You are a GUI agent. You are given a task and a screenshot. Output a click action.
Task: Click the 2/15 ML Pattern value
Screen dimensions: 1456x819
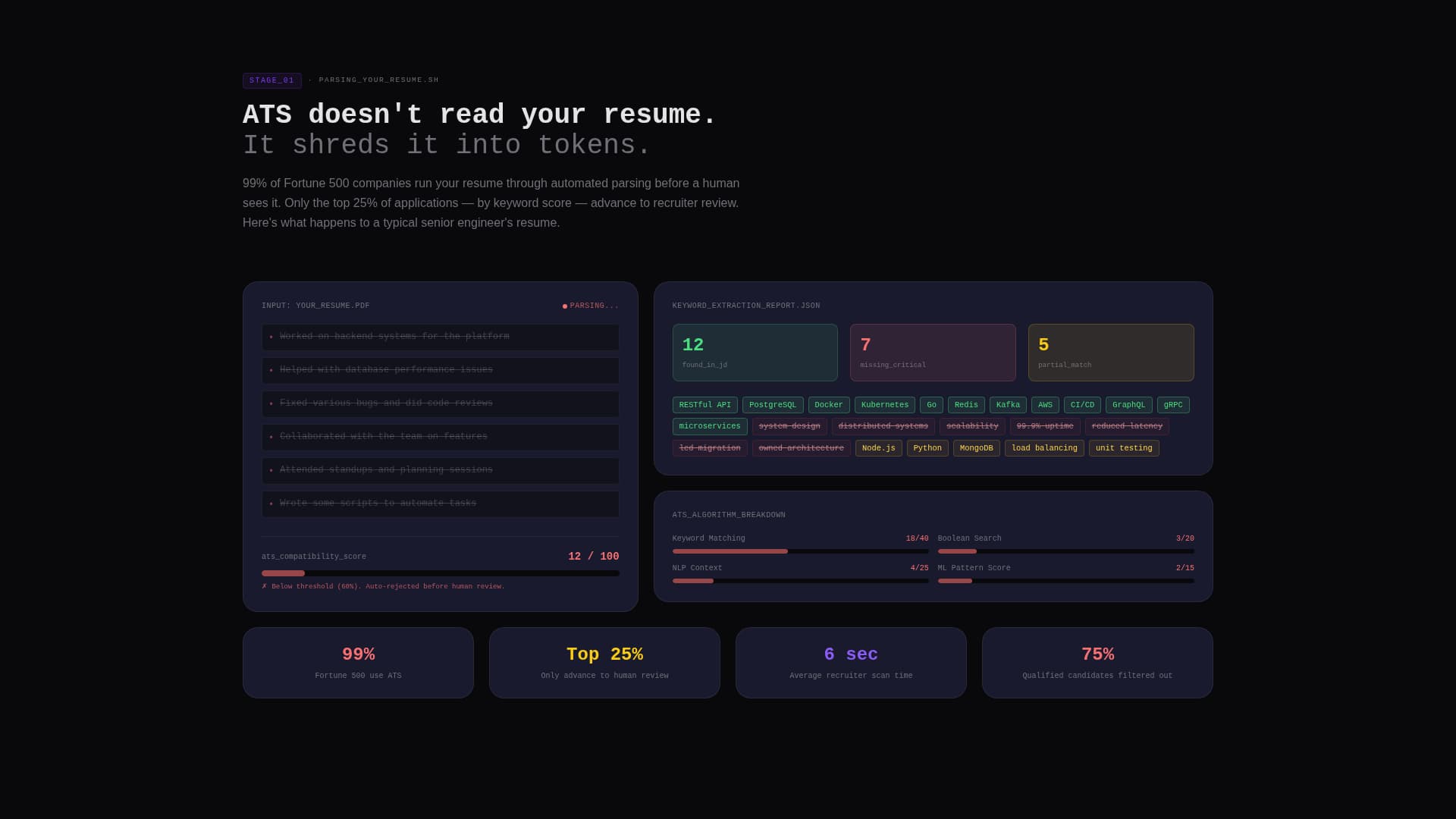tap(1185, 568)
